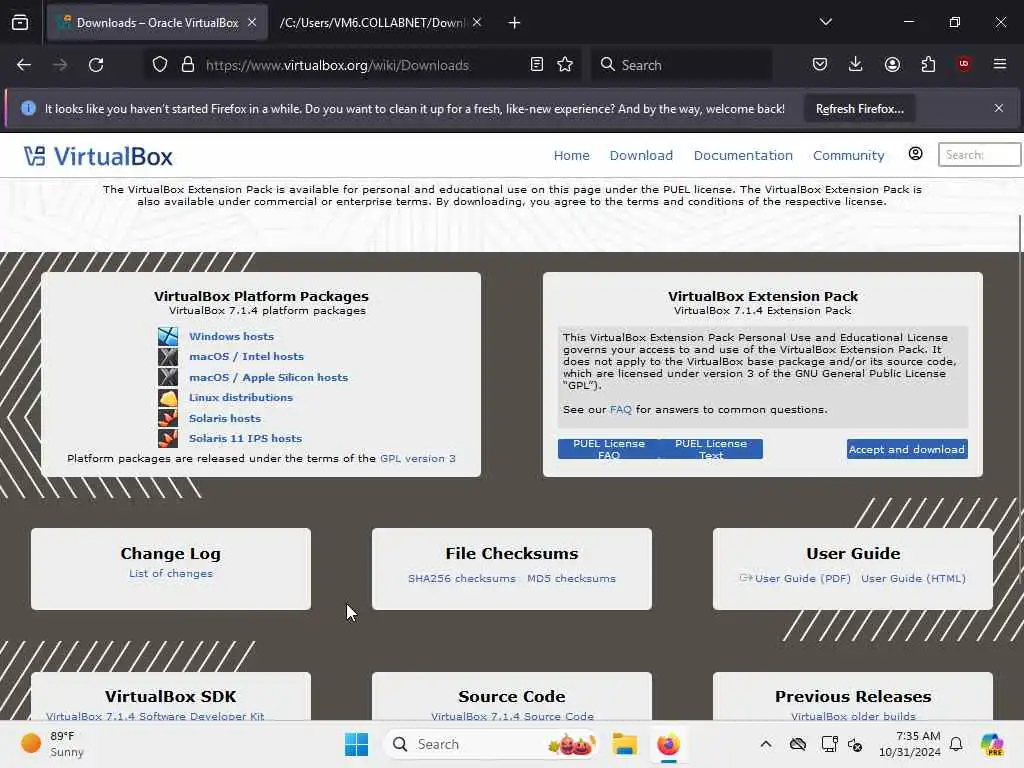Image resolution: width=1024 pixels, height=768 pixels.
Task: Switch to the C:/Users/VM6.COLLABNET tab
Action: 372,23
